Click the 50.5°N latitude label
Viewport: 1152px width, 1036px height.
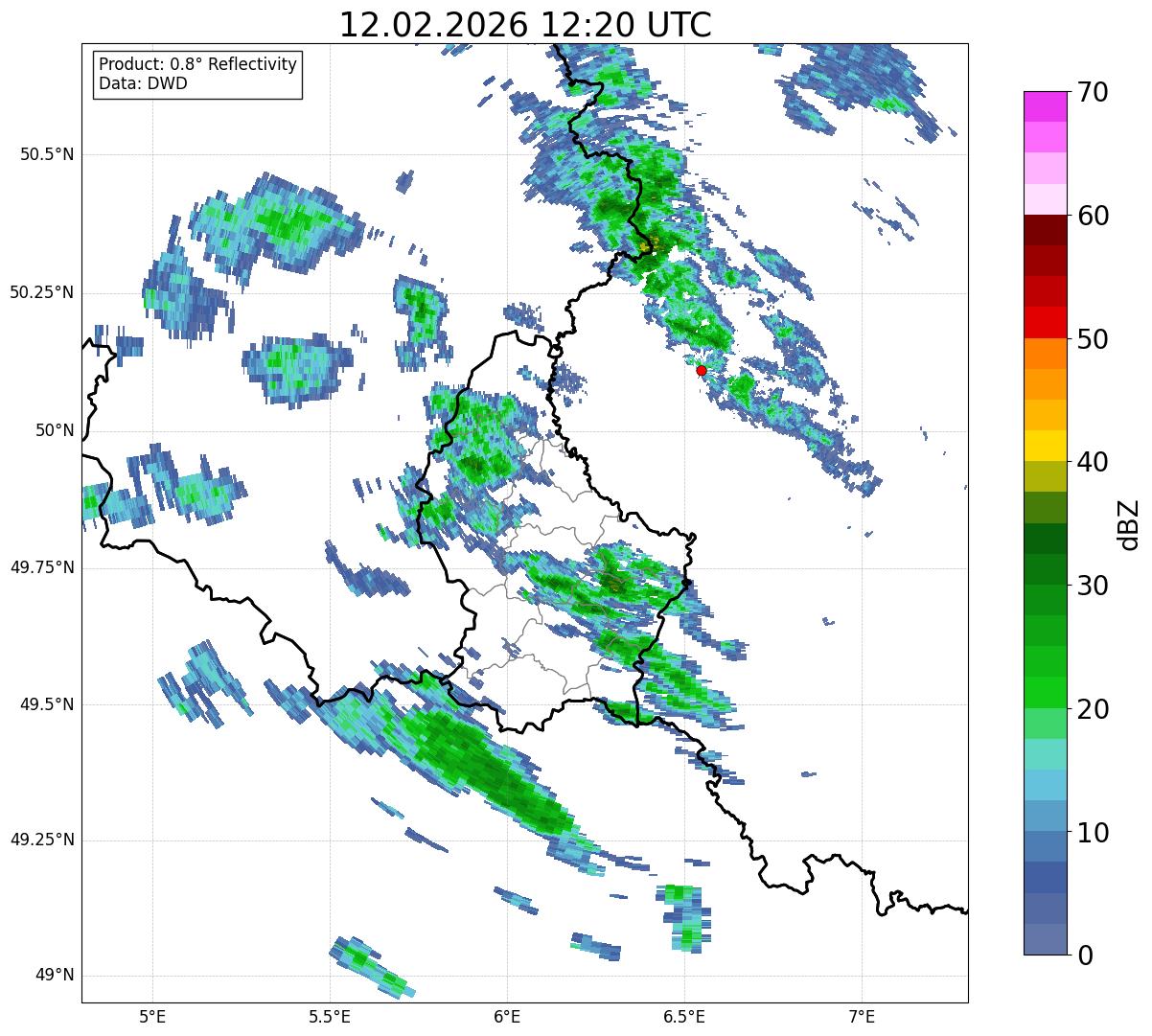tap(47, 154)
